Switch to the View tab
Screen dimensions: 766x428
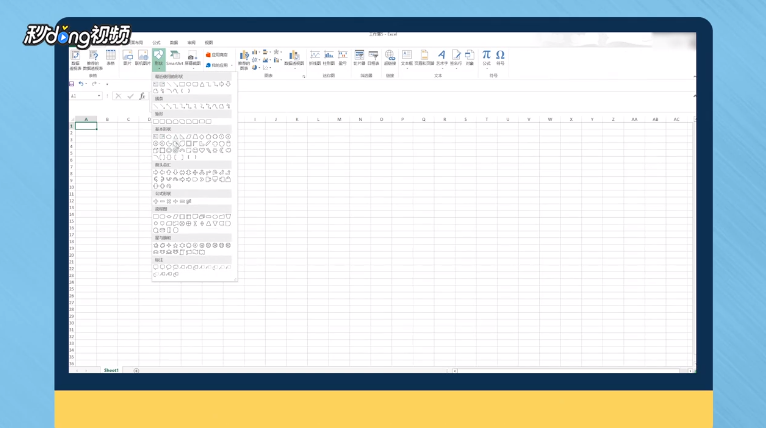click(209, 43)
